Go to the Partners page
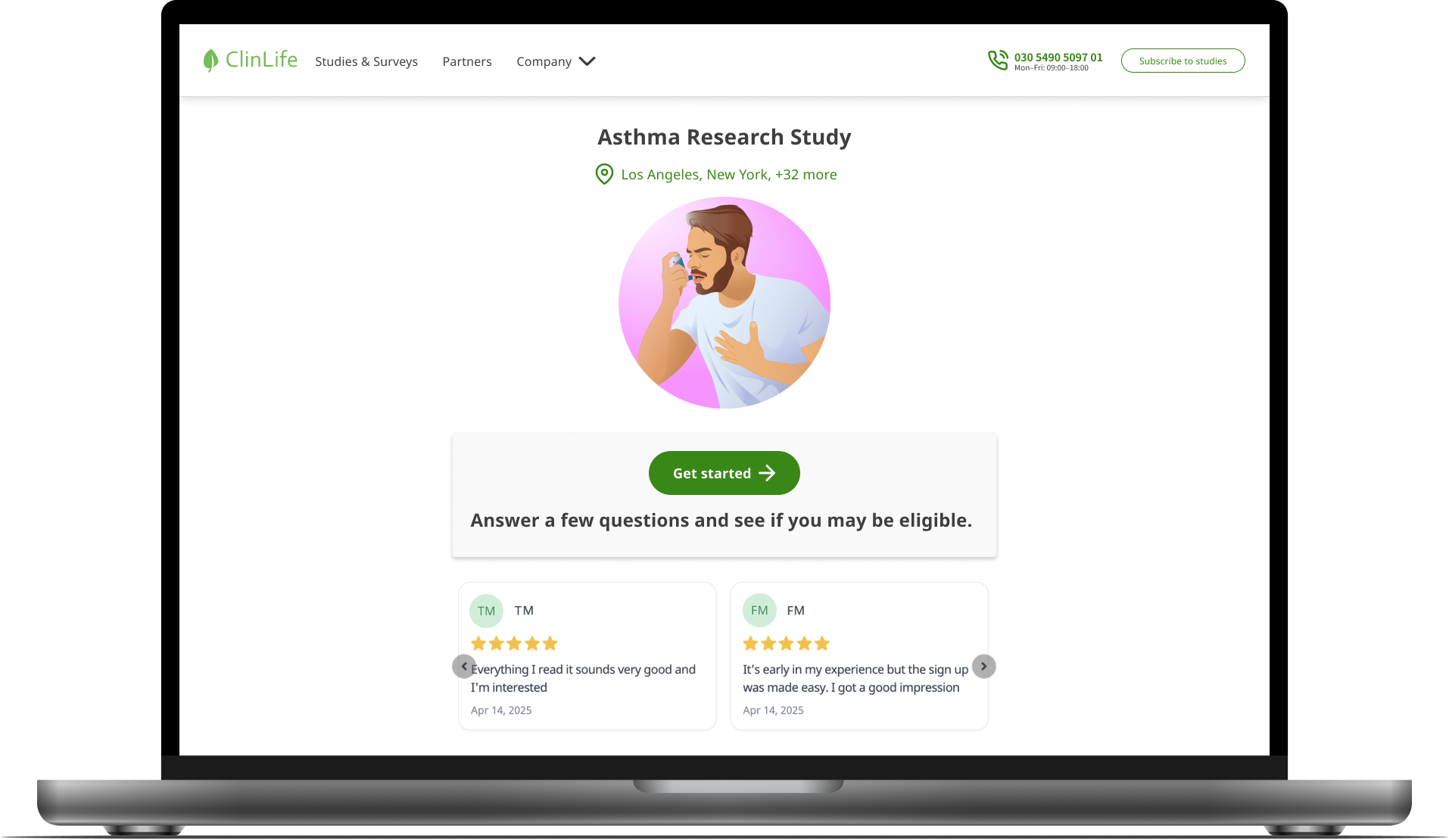Image resolution: width=1449 pixels, height=840 pixels. point(467,61)
